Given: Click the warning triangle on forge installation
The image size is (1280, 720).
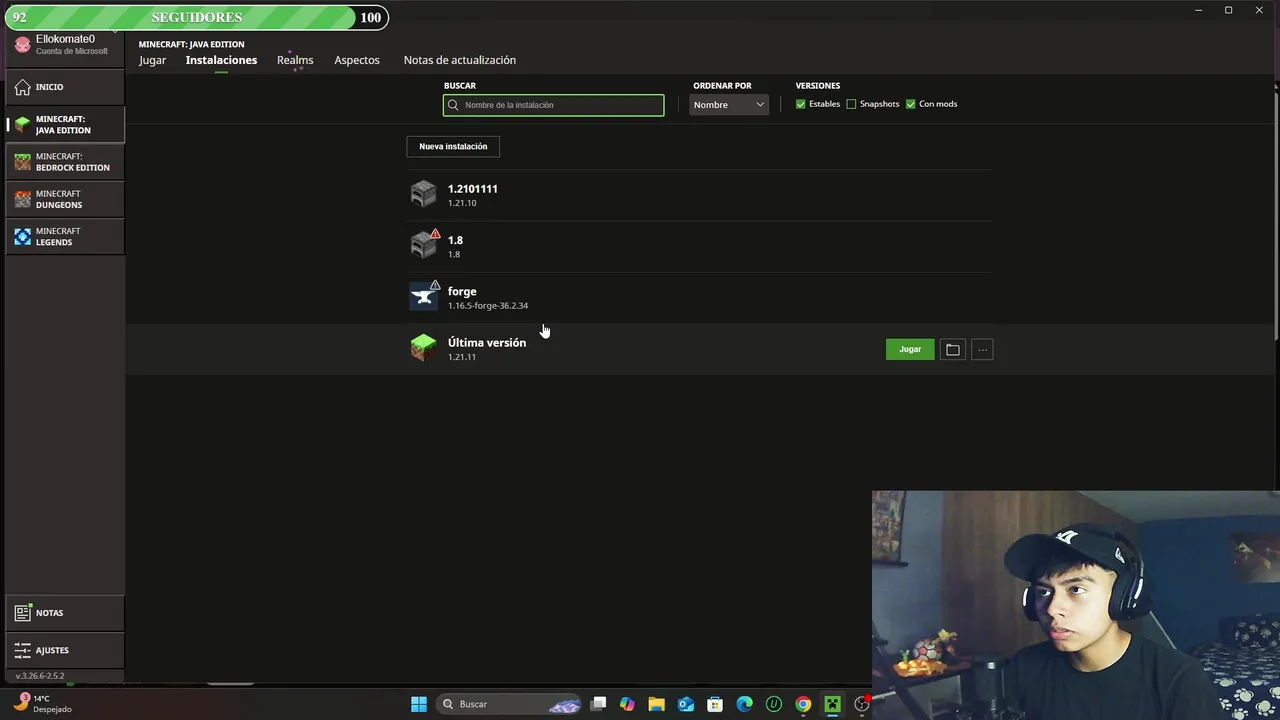Looking at the screenshot, I should coord(435,285).
